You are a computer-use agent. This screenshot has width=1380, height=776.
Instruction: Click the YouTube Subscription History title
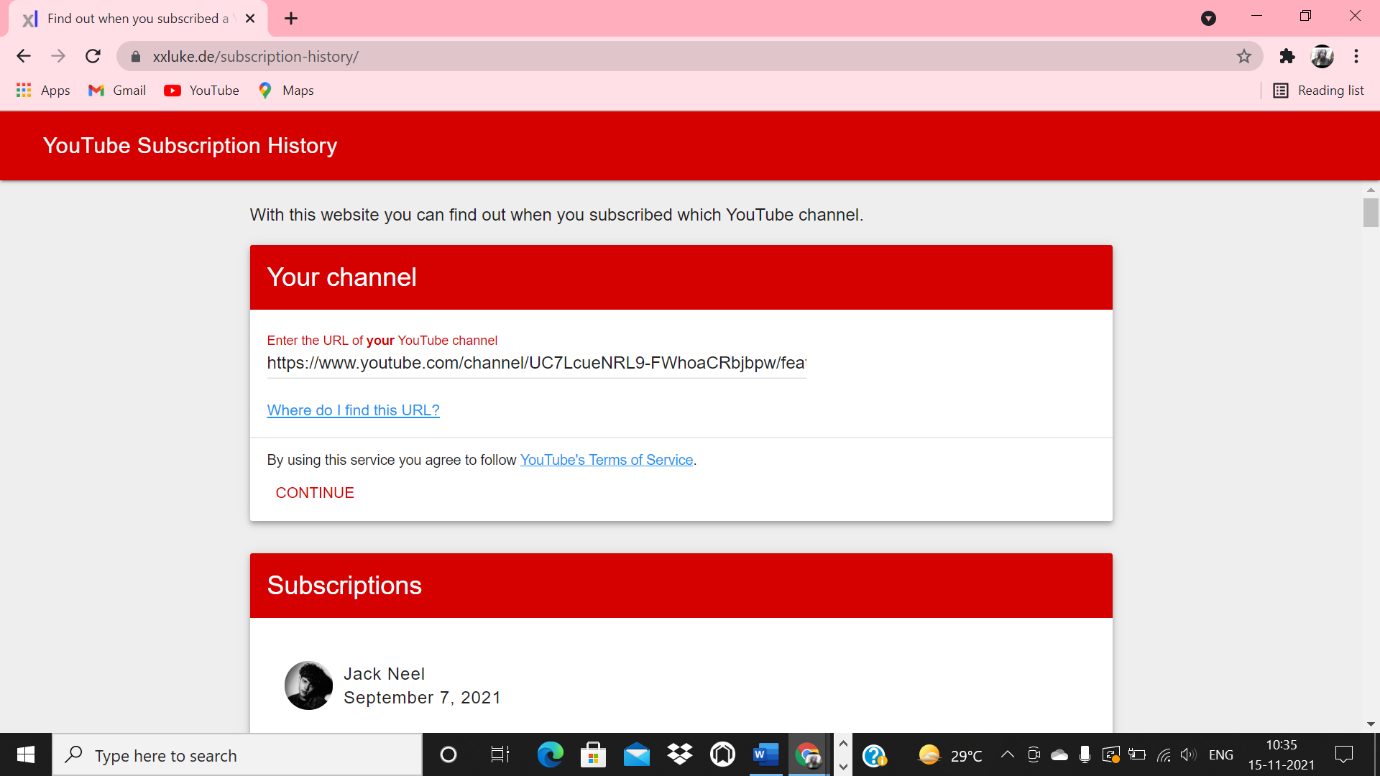tap(190, 146)
